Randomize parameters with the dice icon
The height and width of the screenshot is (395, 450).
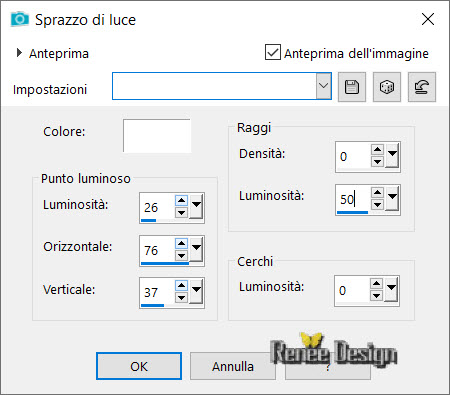[387, 87]
